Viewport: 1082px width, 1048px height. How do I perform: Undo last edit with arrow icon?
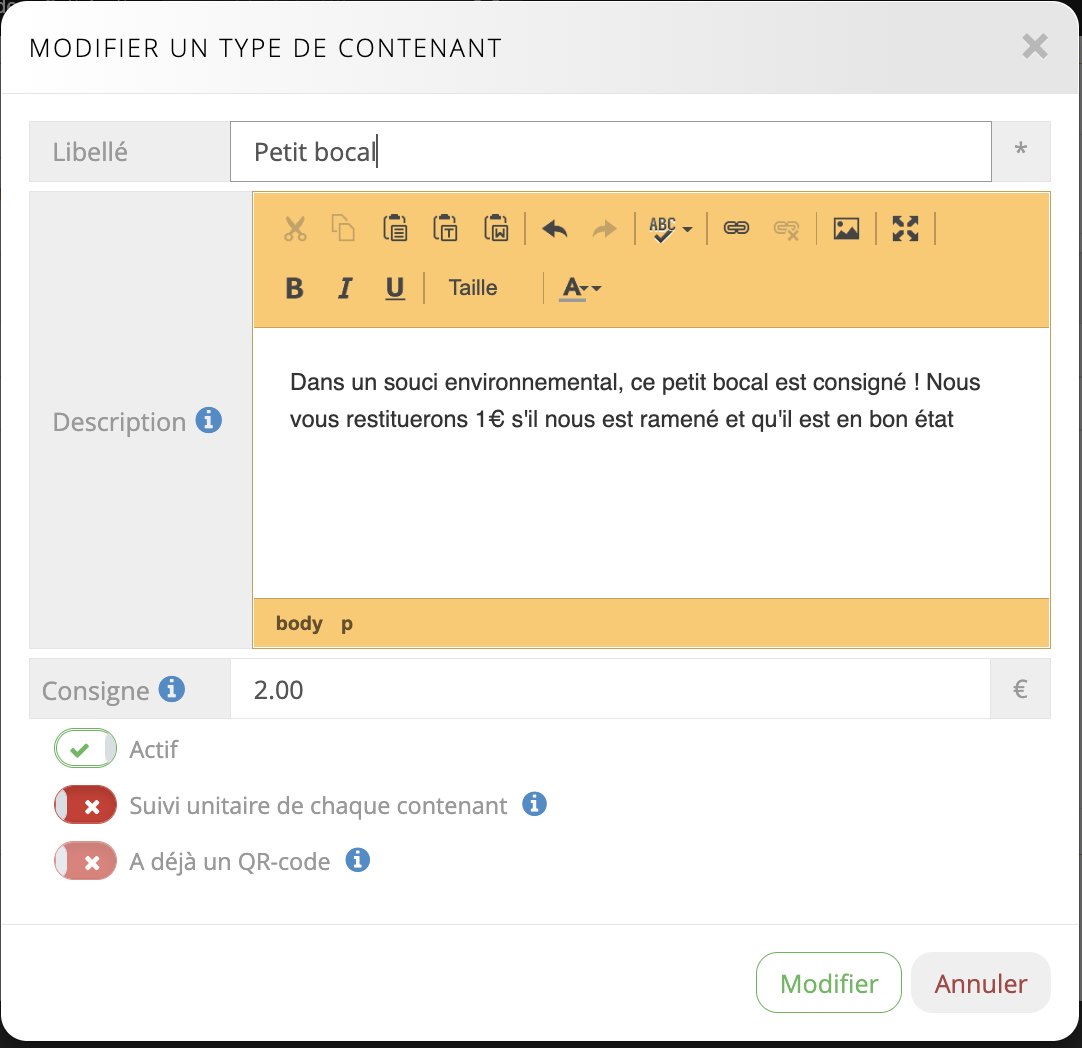(x=555, y=229)
